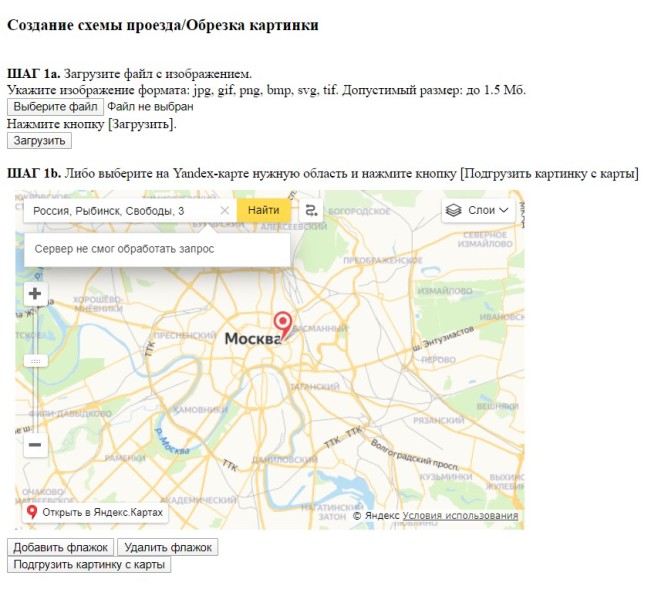The height and width of the screenshot is (593, 651).
Task: Clear the map search field
Action: tap(225, 211)
